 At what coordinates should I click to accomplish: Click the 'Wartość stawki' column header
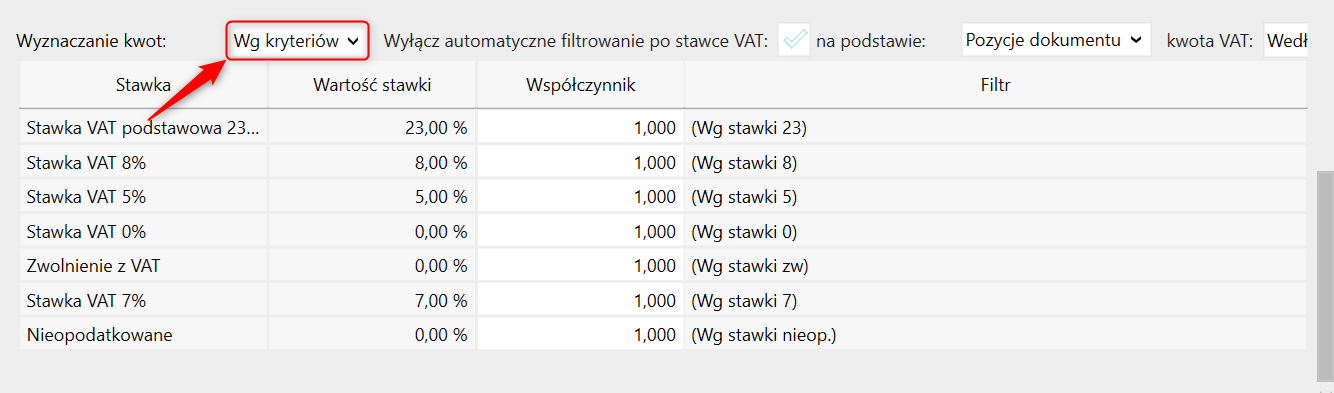pyautogui.click(x=372, y=85)
